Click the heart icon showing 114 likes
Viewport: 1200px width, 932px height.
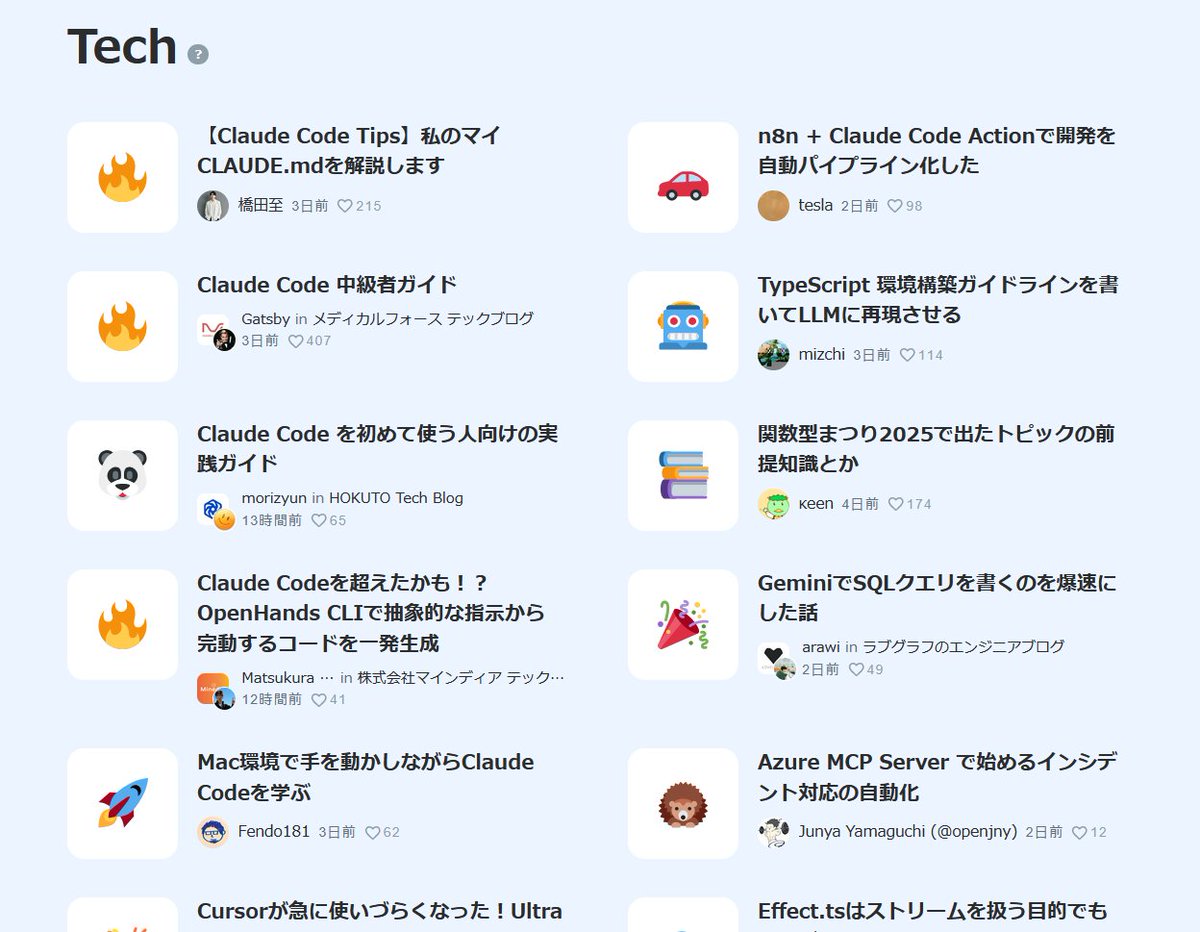pyautogui.click(x=908, y=355)
